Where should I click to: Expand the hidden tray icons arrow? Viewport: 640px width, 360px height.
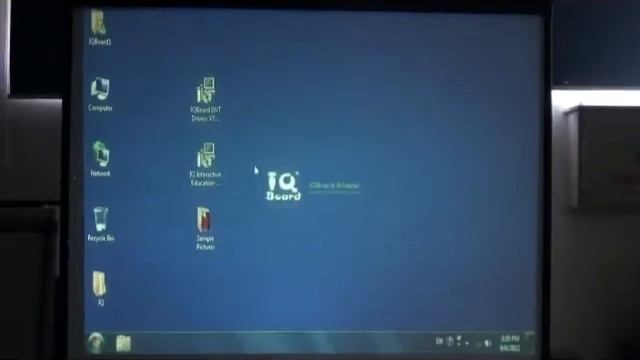coord(467,343)
